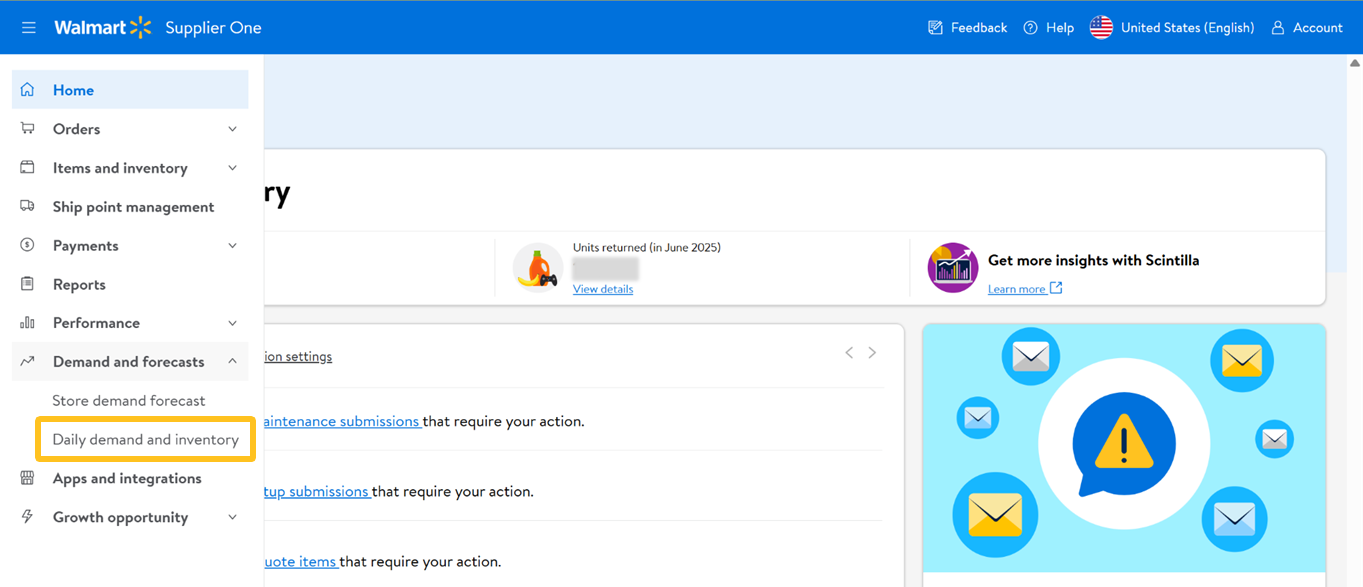The width and height of the screenshot is (1363, 587).
Task: Click the United States flag icon
Action: [x=1101, y=28]
